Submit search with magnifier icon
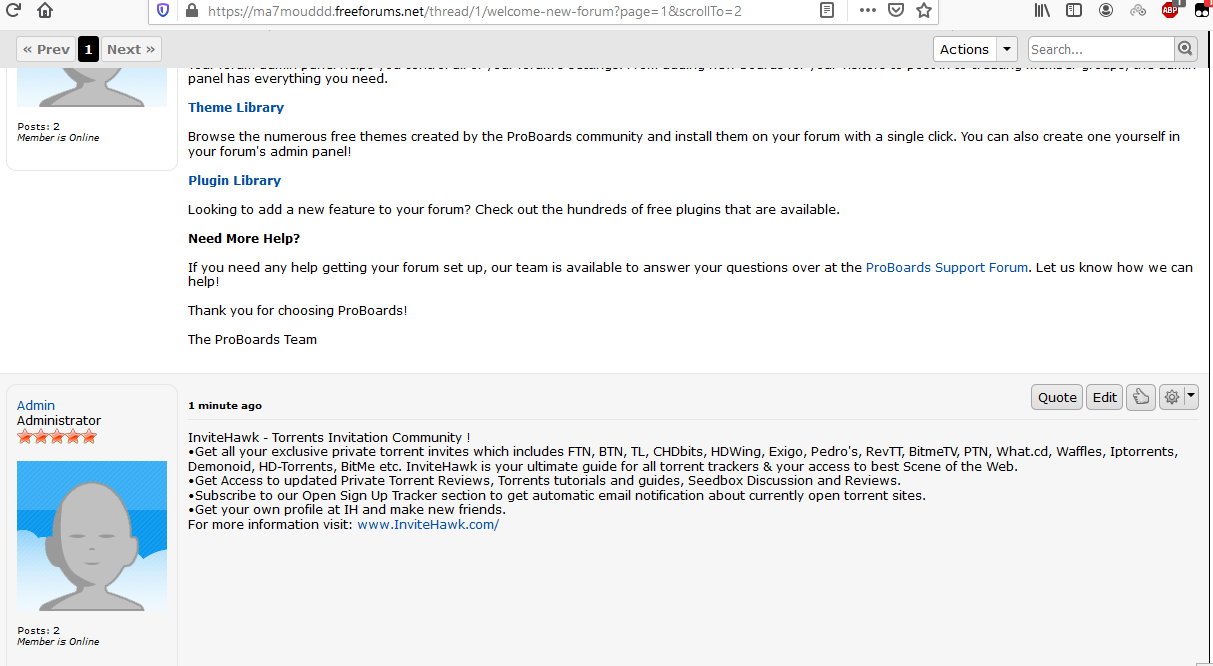 pos(1186,49)
